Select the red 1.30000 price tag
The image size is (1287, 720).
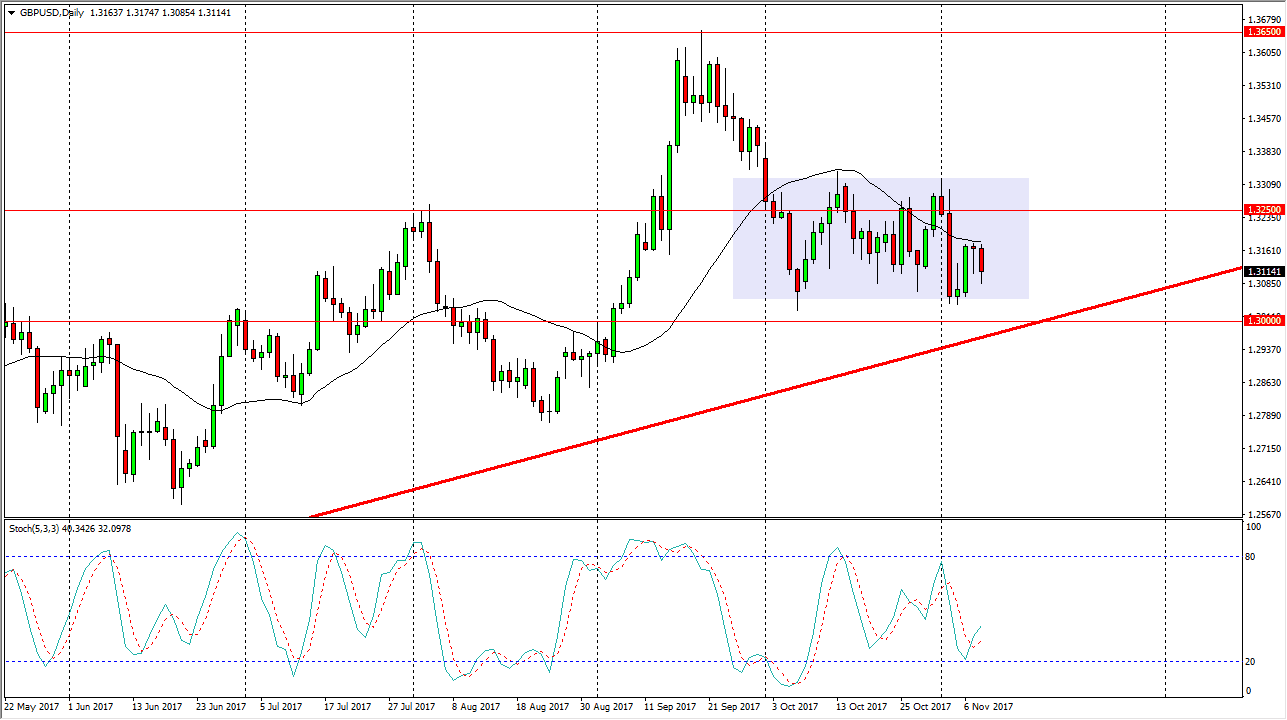pos(1264,320)
